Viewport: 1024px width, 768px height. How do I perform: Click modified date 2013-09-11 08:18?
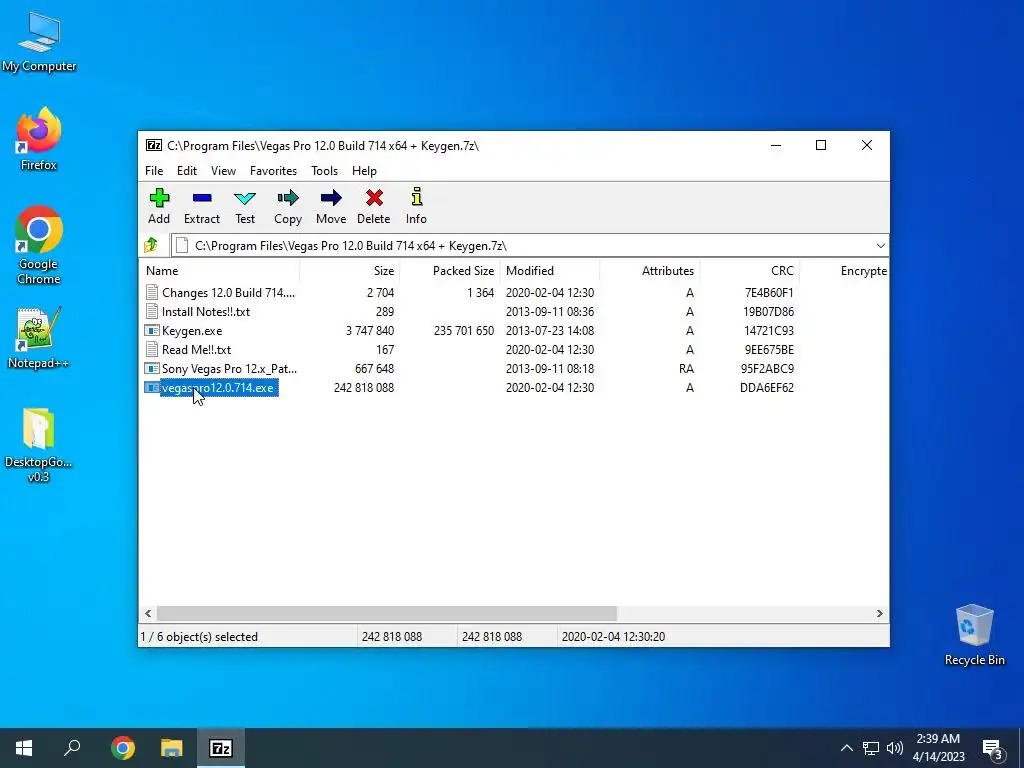550,368
